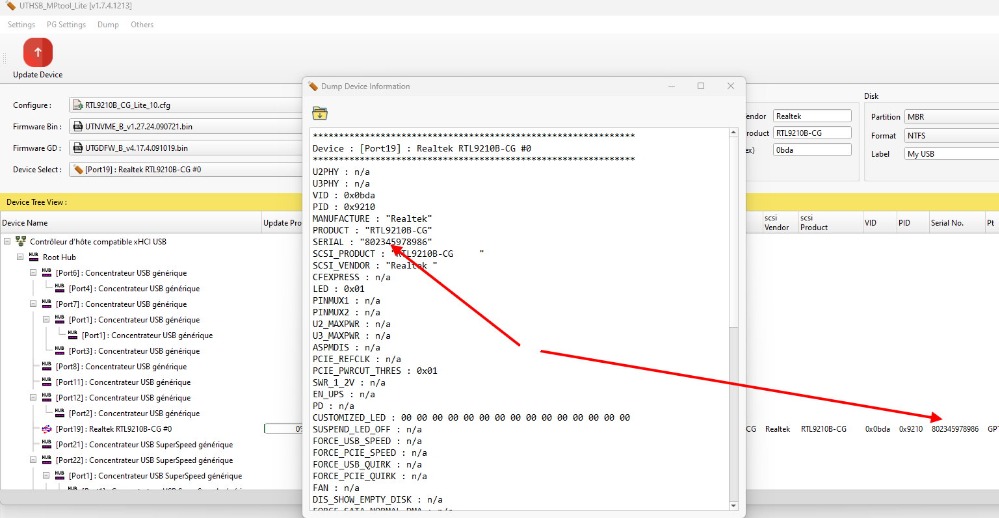Screen dimensions: 999x518
Task: Click the red Update Device button
Action: tap(37, 53)
